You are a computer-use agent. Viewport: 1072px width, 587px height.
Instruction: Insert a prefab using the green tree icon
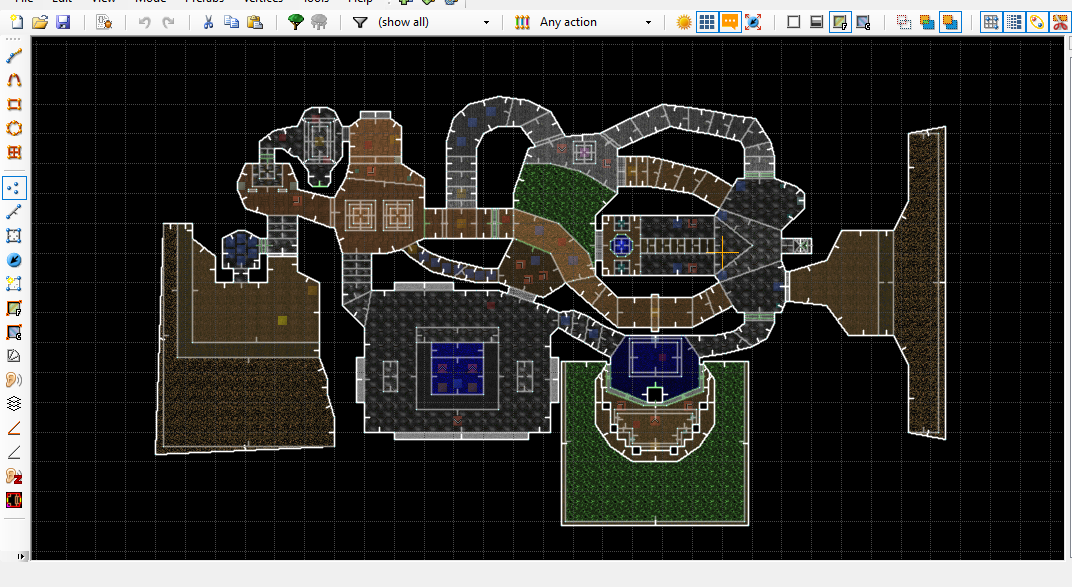295,22
